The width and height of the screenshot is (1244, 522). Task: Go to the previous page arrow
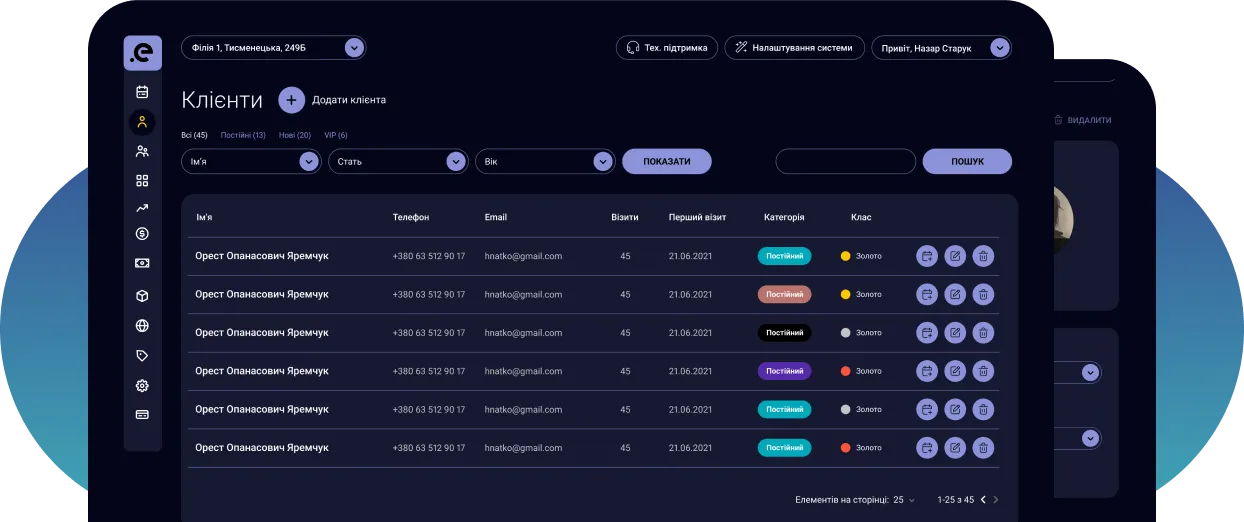[x=983, y=499]
